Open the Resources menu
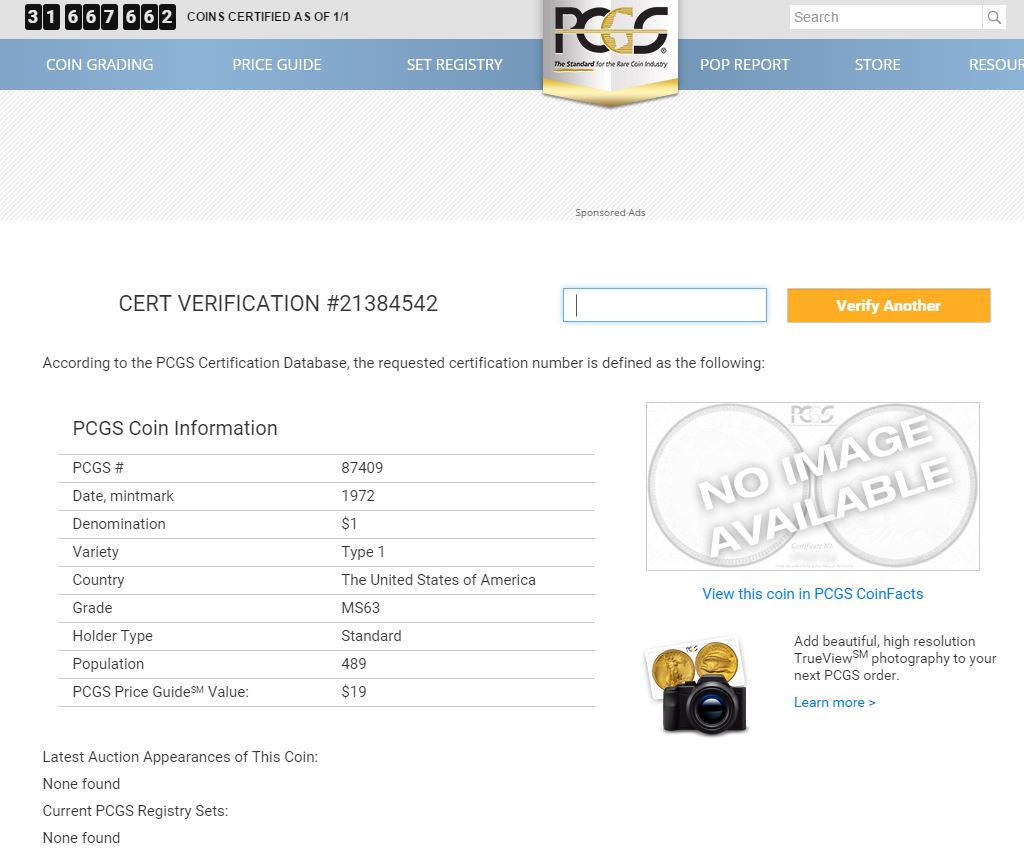The height and width of the screenshot is (858, 1024). point(996,65)
